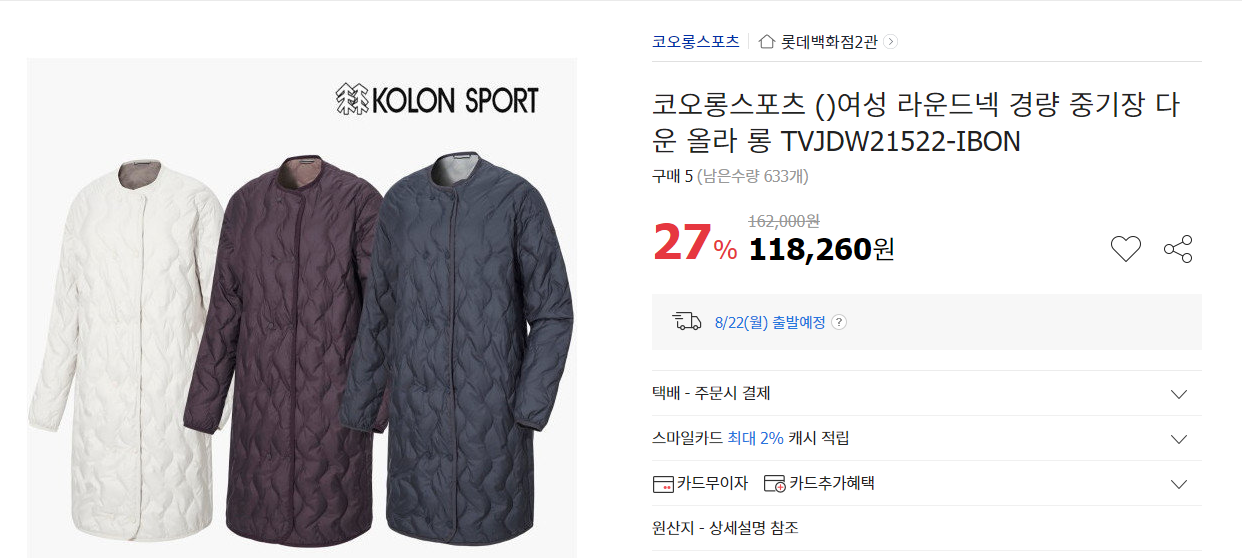Expand the card benefits row chevron
Image resolution: width=1242 pixels, height=558 pixels.
[x=1179, y=484]
